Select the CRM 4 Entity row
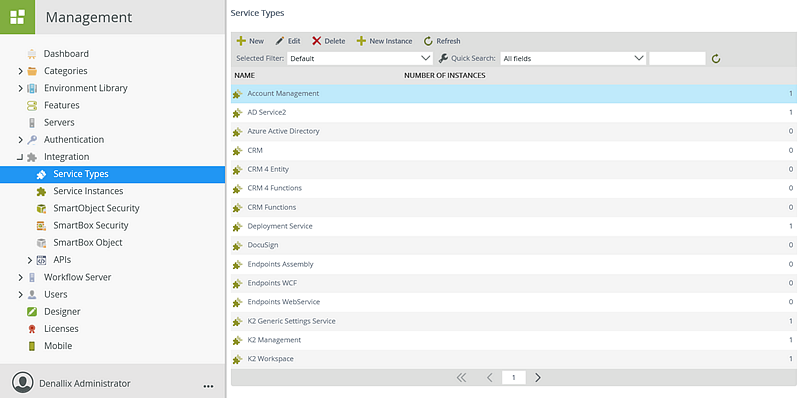Viewport: 800px width, 398px height. pos(514,169)
